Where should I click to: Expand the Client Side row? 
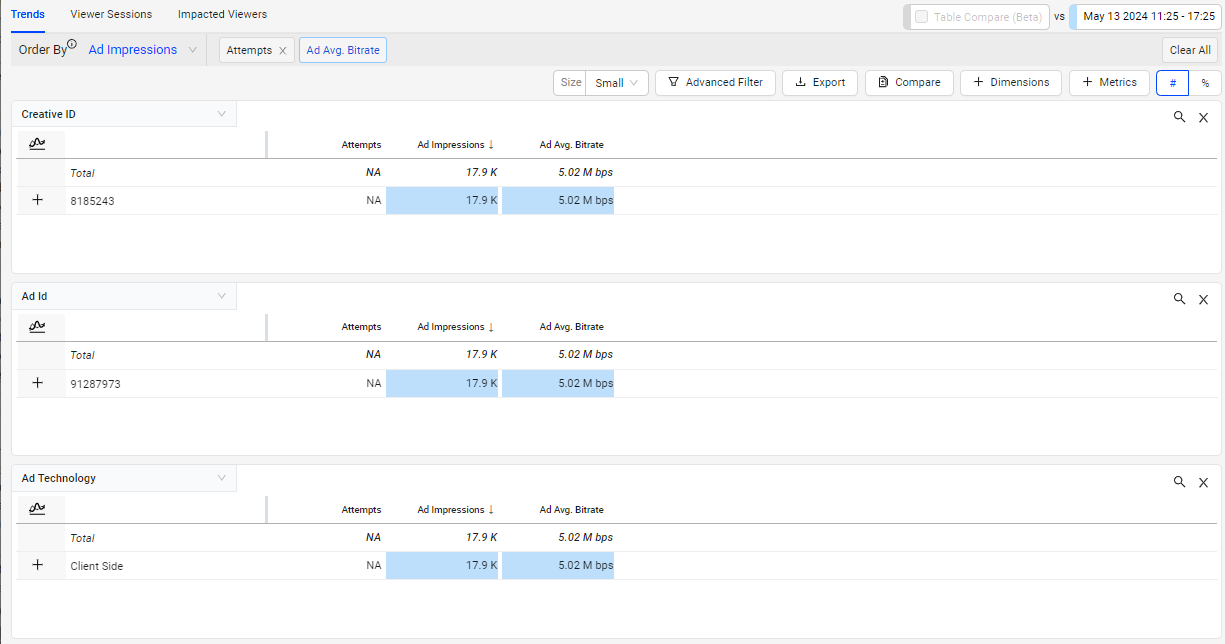(38, 565)
